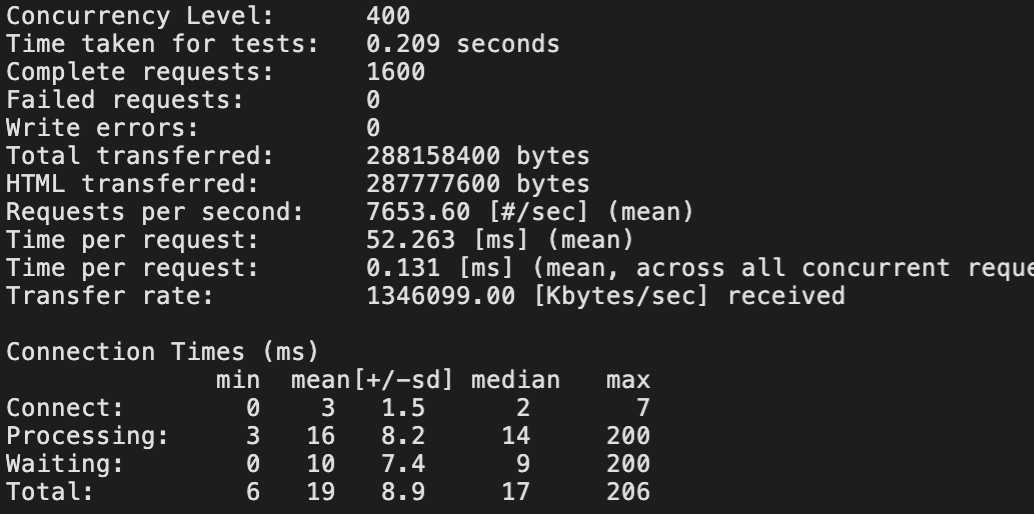Click the Connection Times (ms) heading

pos(162,352)
